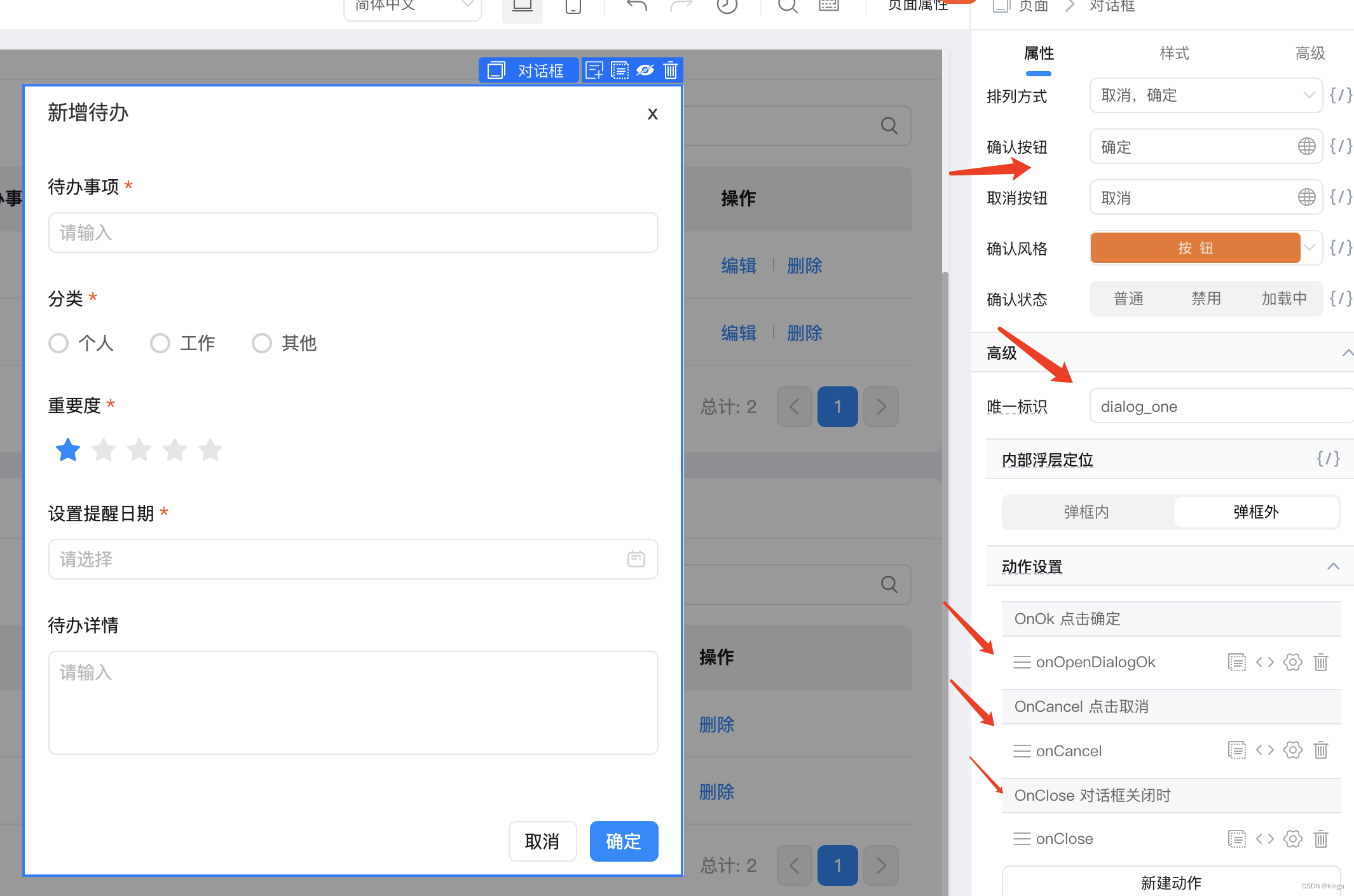Select the 个人 radio button
The image size is (1354, 896).
coord(58,343)
